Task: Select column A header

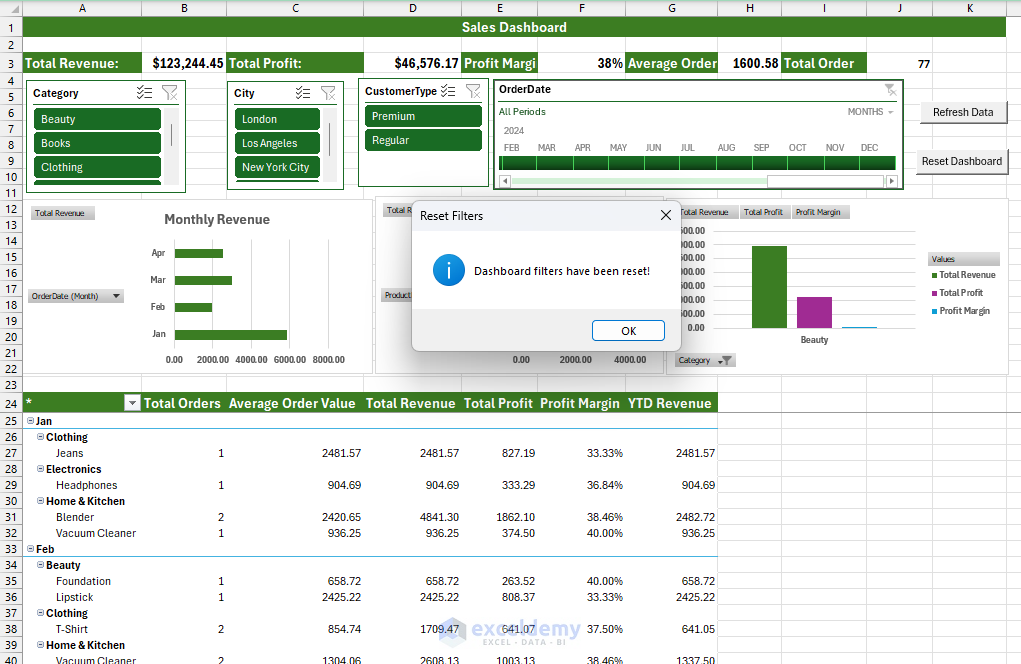Action: (82, 8)
